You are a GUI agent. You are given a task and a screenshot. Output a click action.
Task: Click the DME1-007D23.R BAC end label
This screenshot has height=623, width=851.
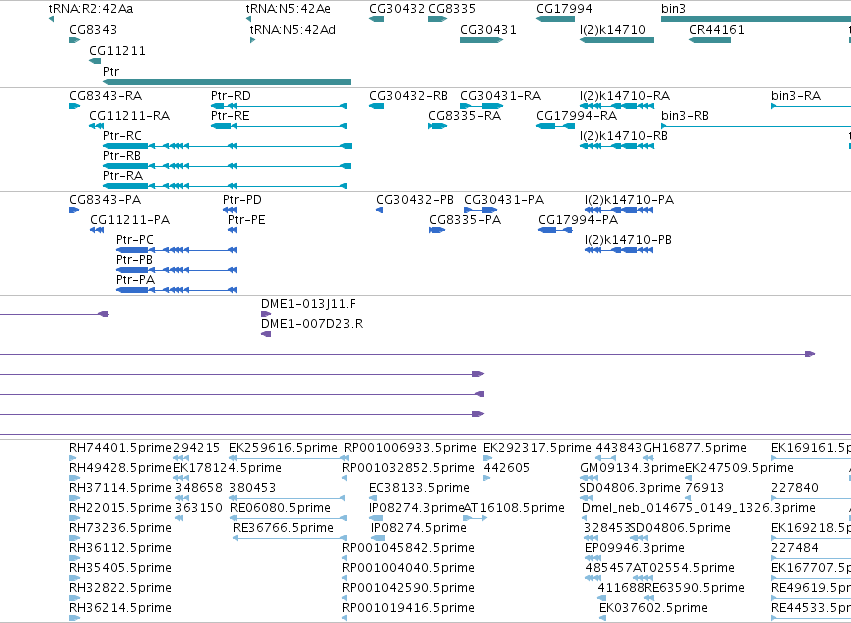point(312,324)
